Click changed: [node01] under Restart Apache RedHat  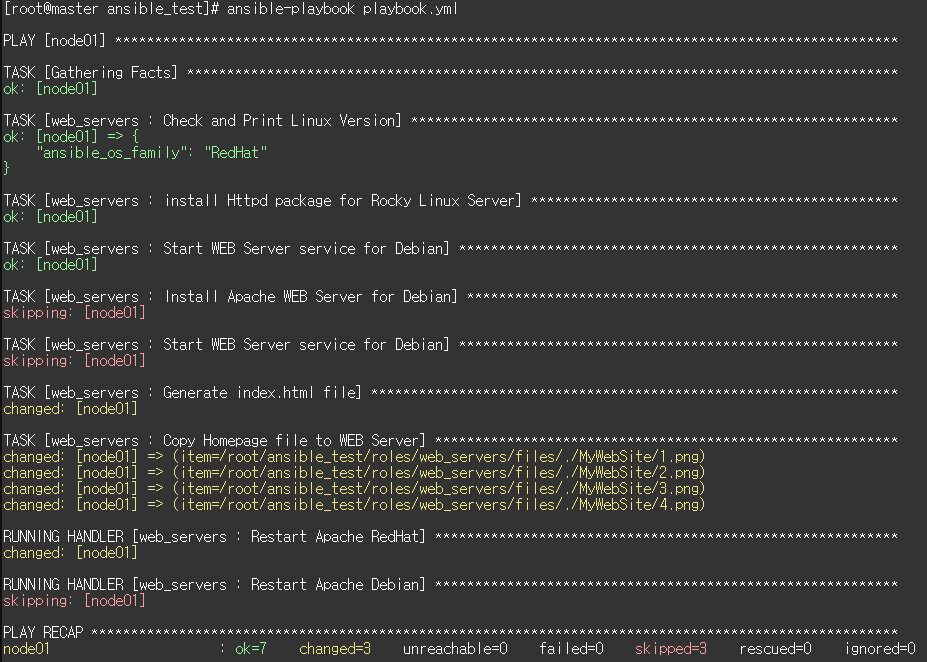70,553
